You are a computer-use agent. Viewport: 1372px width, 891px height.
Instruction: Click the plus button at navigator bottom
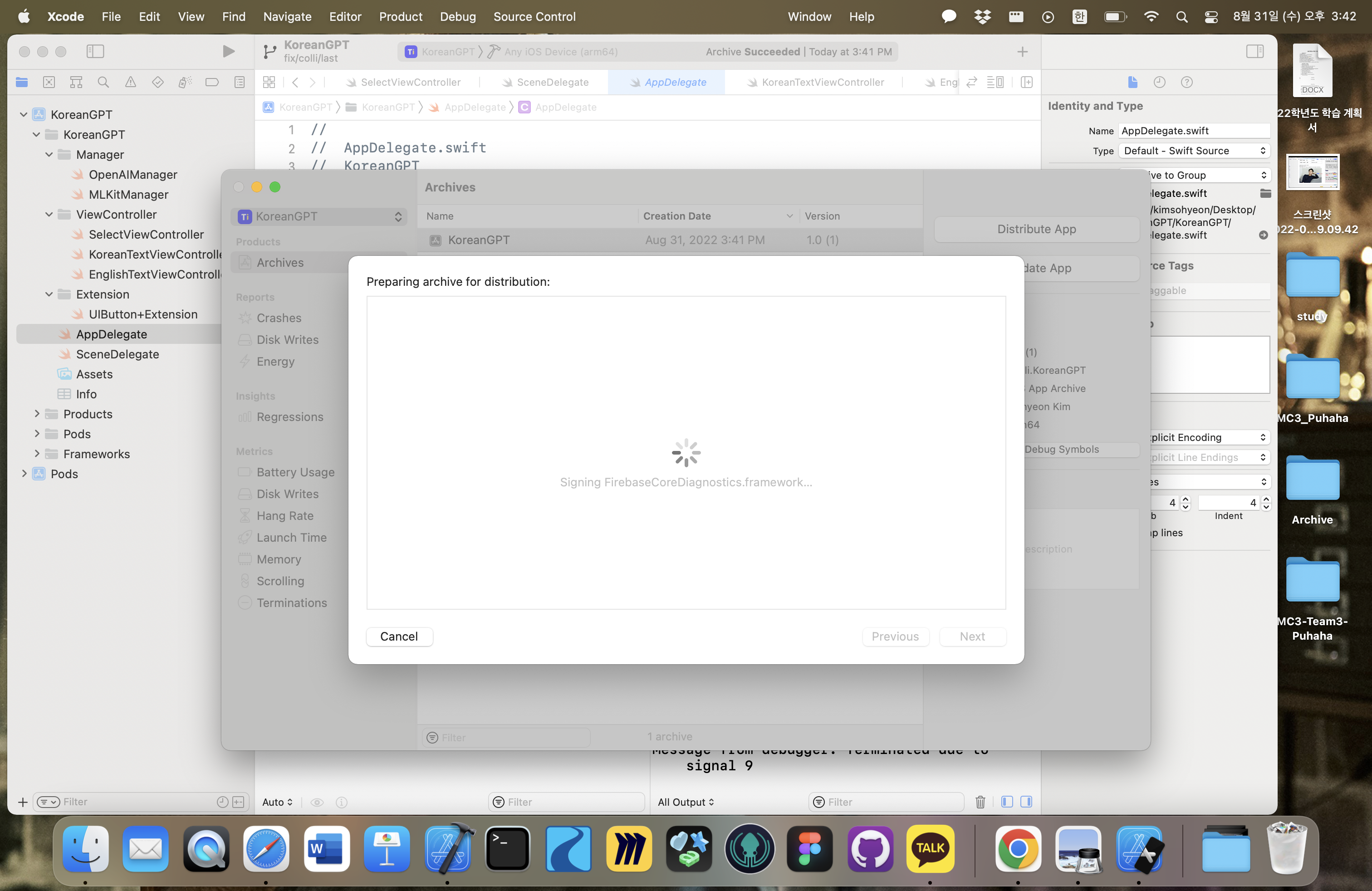pos(23,802)
